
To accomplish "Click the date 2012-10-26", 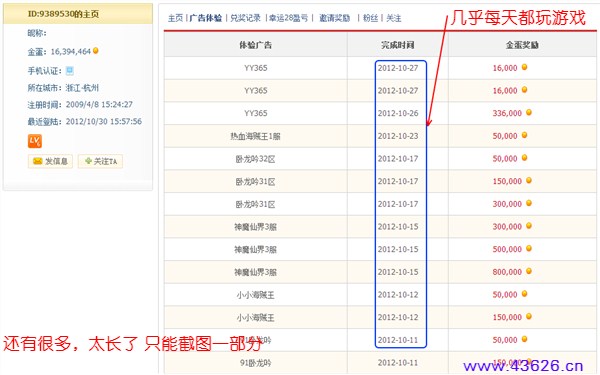I will (x=398, y=113).
